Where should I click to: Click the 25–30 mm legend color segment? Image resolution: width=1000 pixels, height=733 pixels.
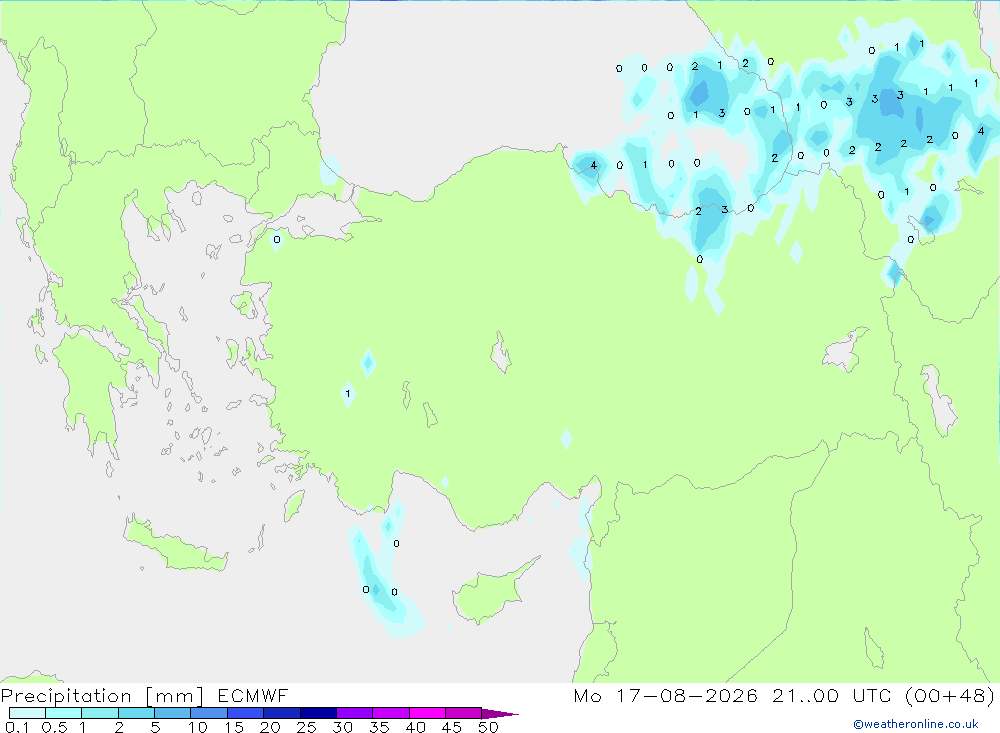tap(318, 713)
